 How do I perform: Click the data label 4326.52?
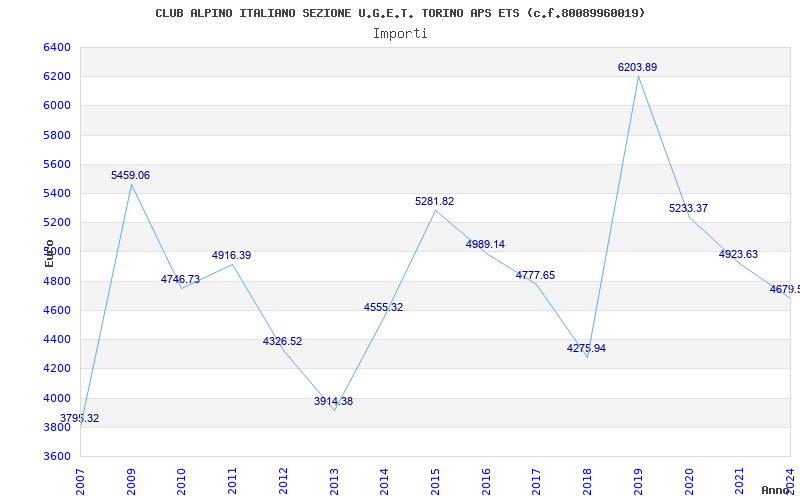click(283, 341)
